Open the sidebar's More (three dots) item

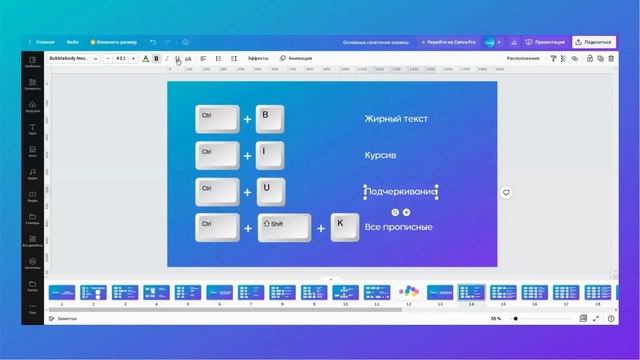click(33, 308)
